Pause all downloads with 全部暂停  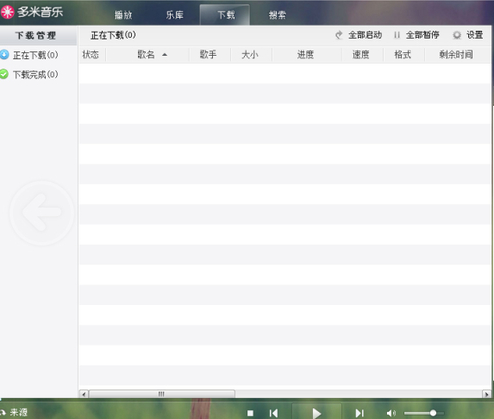[422, 35]
